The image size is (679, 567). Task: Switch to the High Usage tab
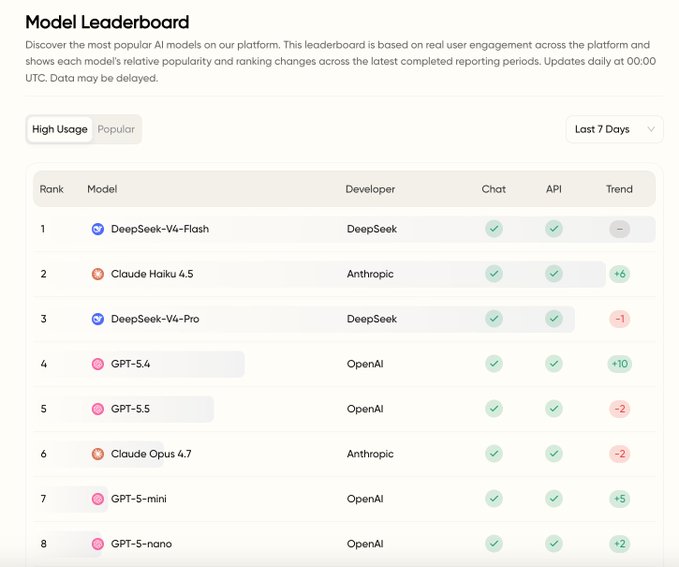coord(60,129)
